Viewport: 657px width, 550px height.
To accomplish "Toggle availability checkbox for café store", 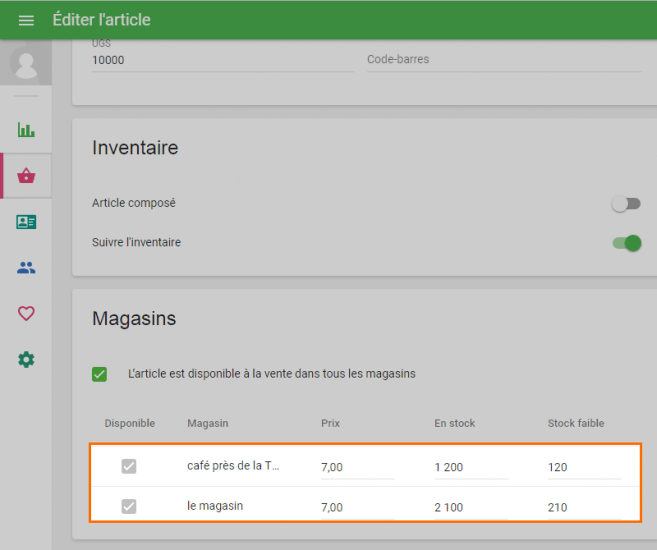I will click(x=129, y=466).
